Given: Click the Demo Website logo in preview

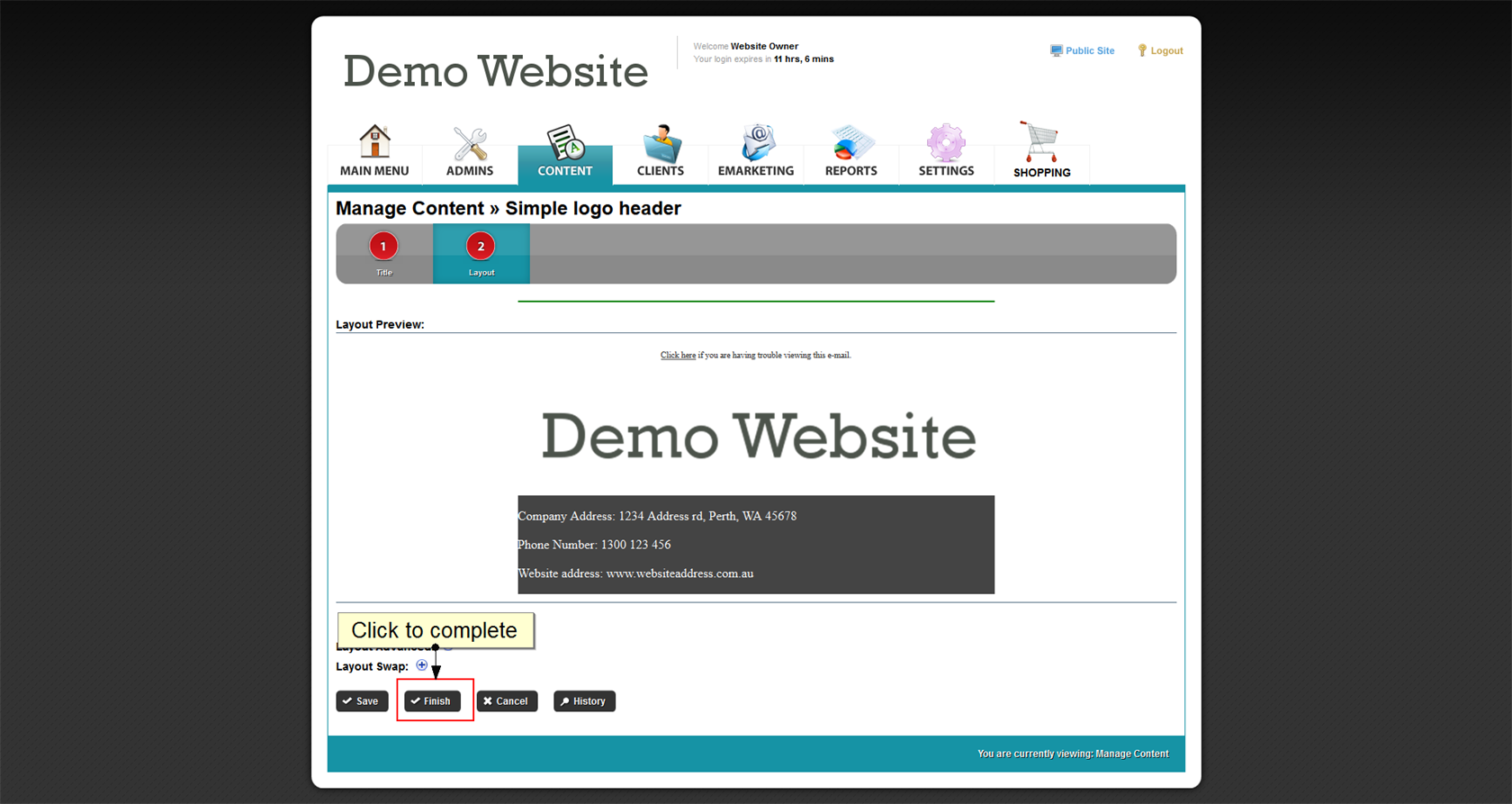Looking at the screenshot, I should coord(758,437).
